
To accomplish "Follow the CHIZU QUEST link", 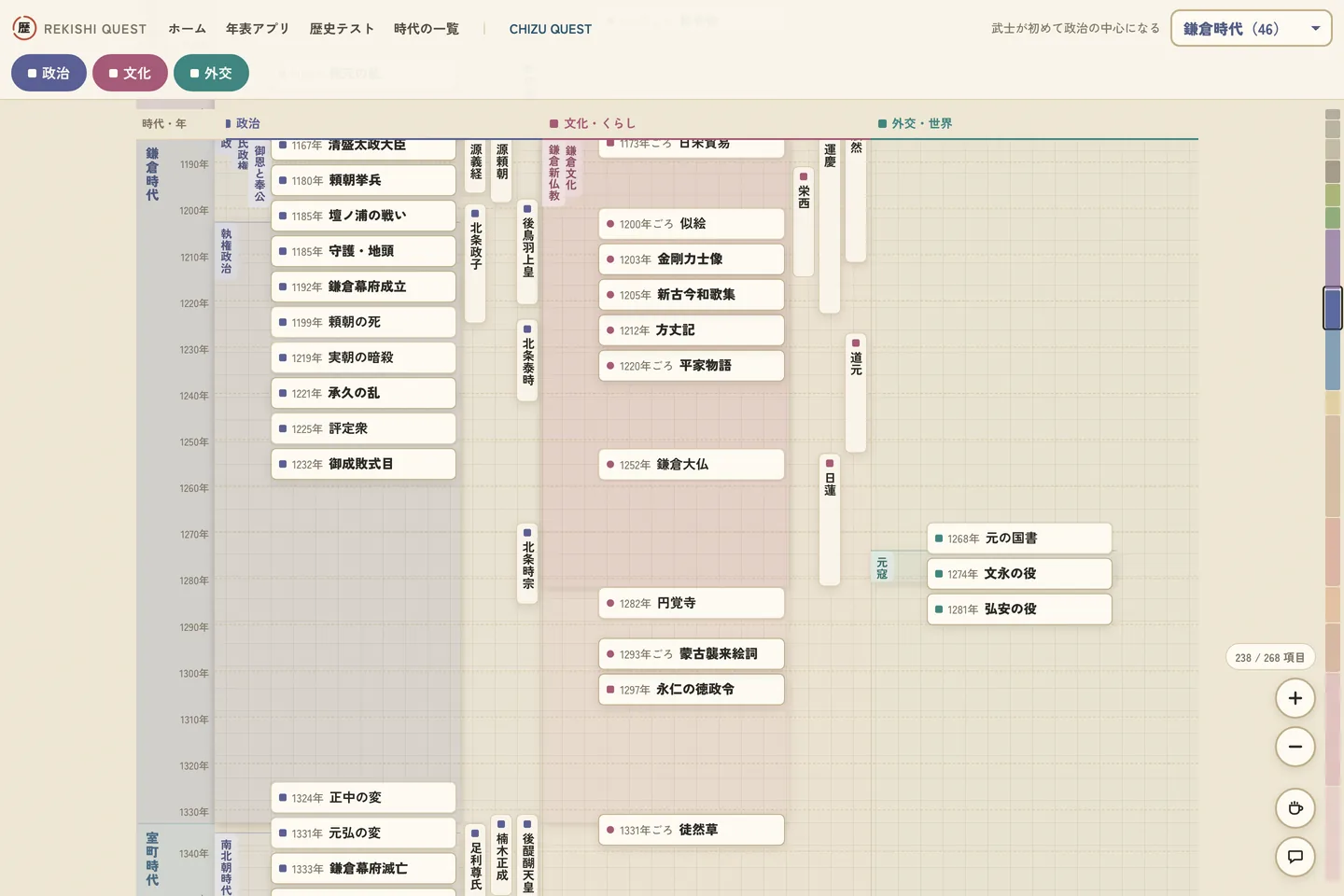I will [551, 29].
